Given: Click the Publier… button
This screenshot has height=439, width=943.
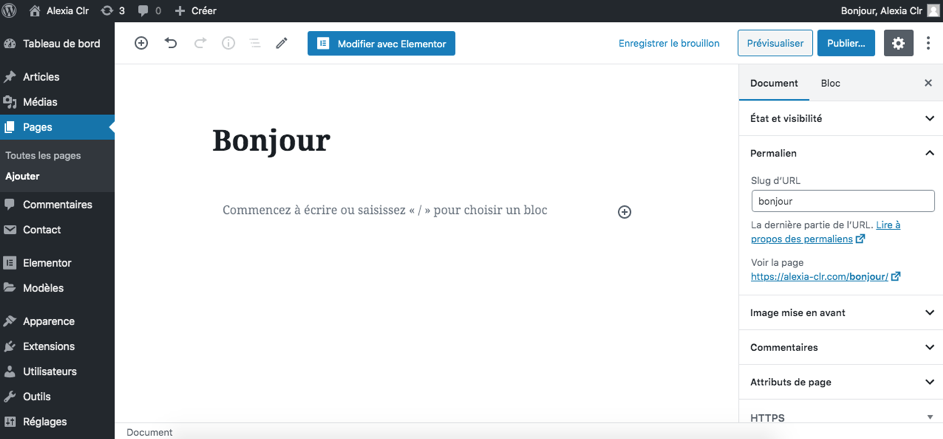Looking at the screenshot, I should click(846, 43).
